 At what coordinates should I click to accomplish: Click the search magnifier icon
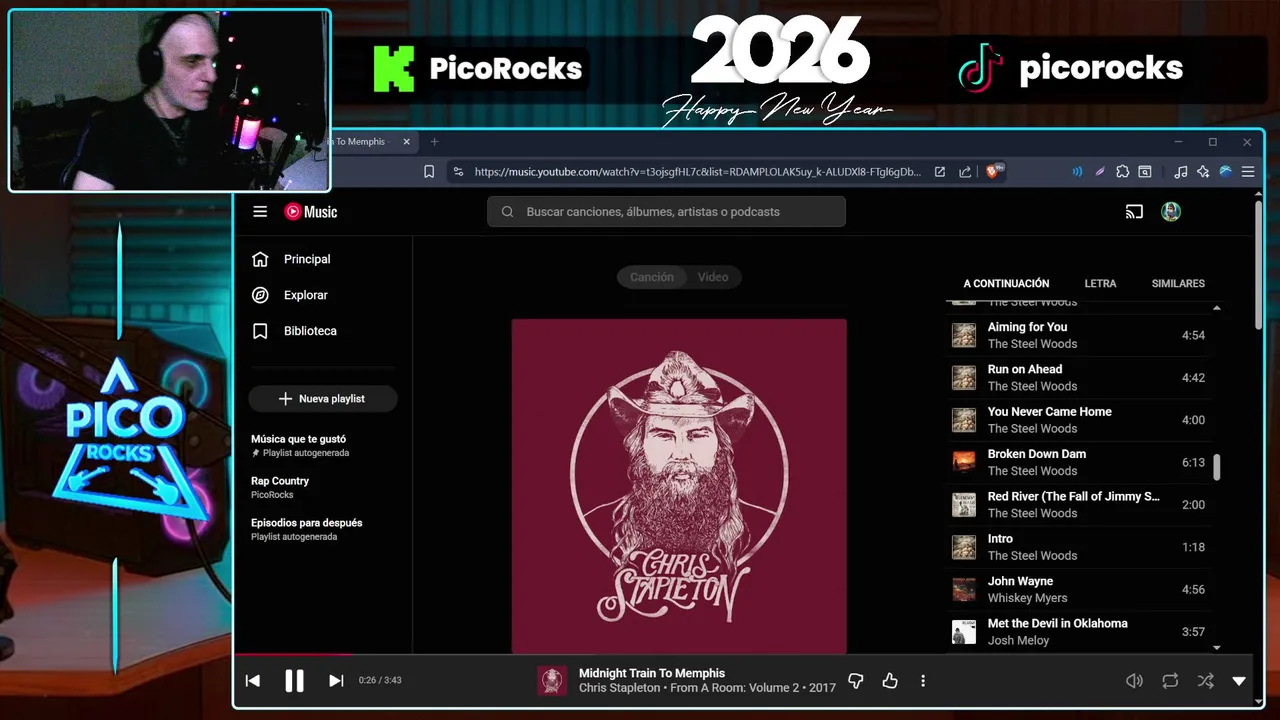click(x=507, y=212)
